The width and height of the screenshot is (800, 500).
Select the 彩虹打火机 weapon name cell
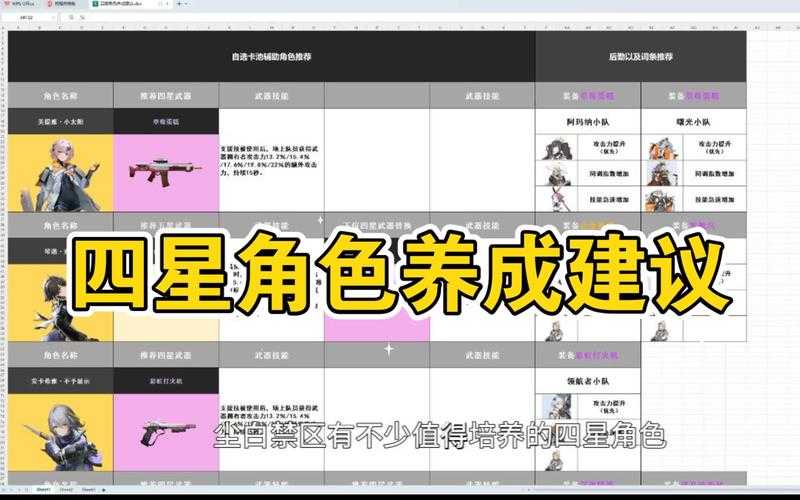pyautogui.click(x=166, y=381)
